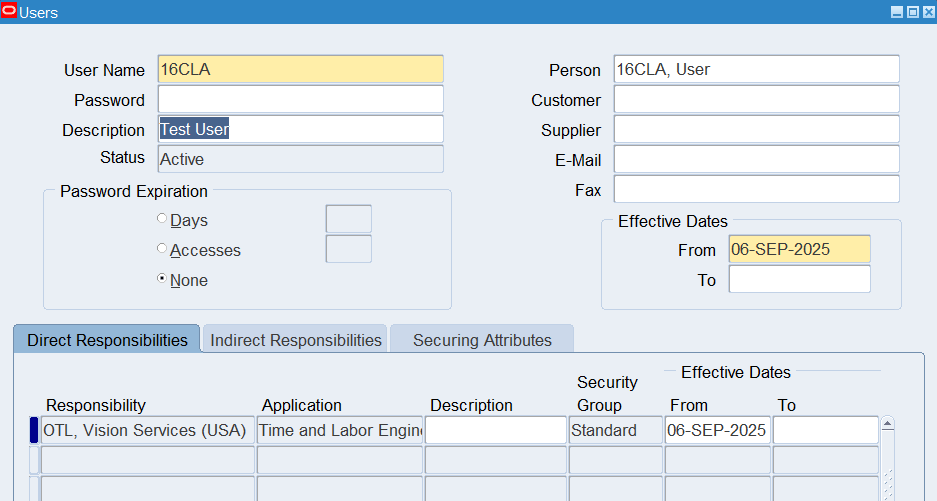The width and height of the screenshot is (937, 501).
Task: Click the Oracle icon in the title bar
Action: pos(10,12)
